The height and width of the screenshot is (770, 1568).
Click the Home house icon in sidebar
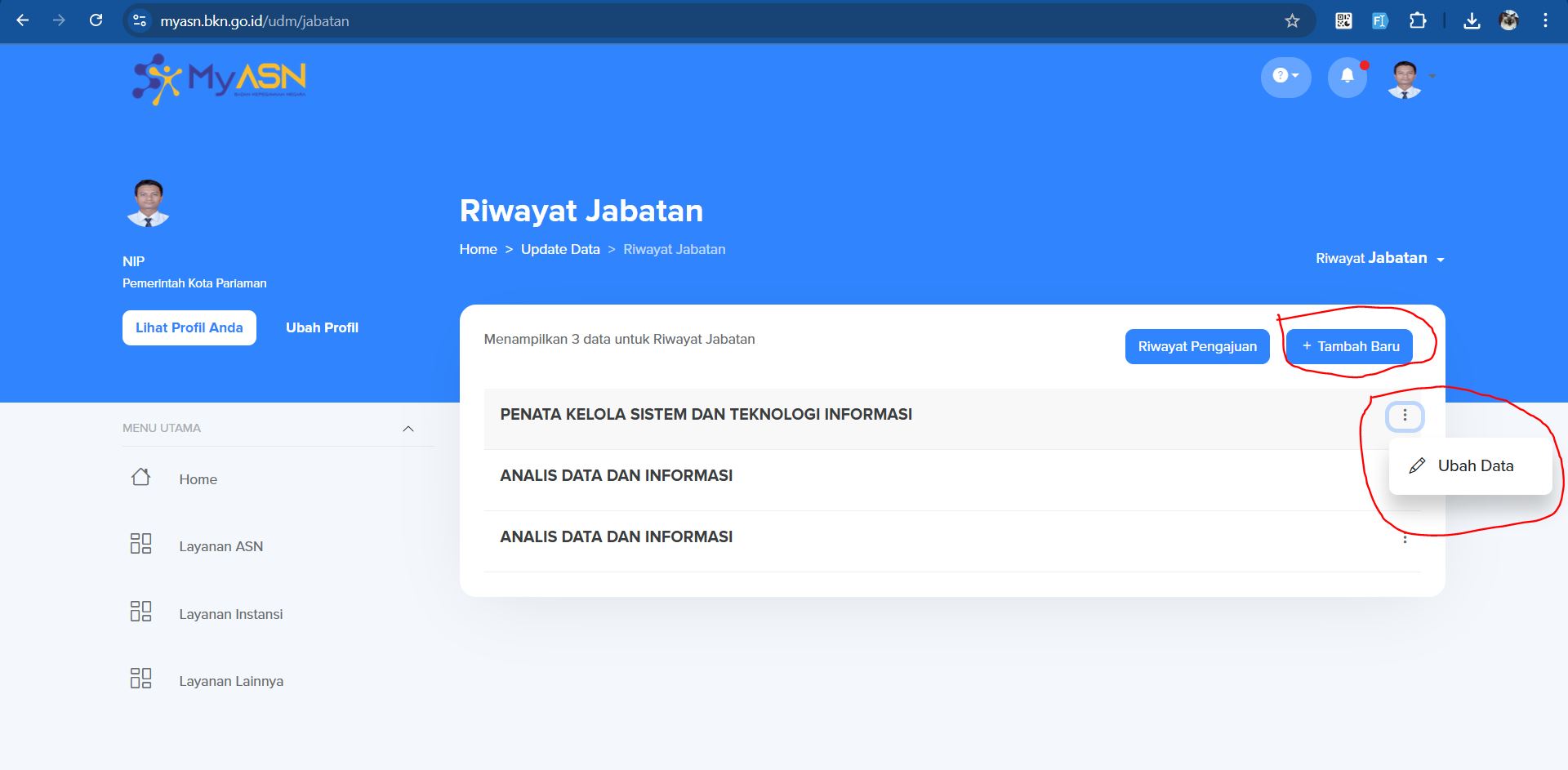[x=140, y=478]
